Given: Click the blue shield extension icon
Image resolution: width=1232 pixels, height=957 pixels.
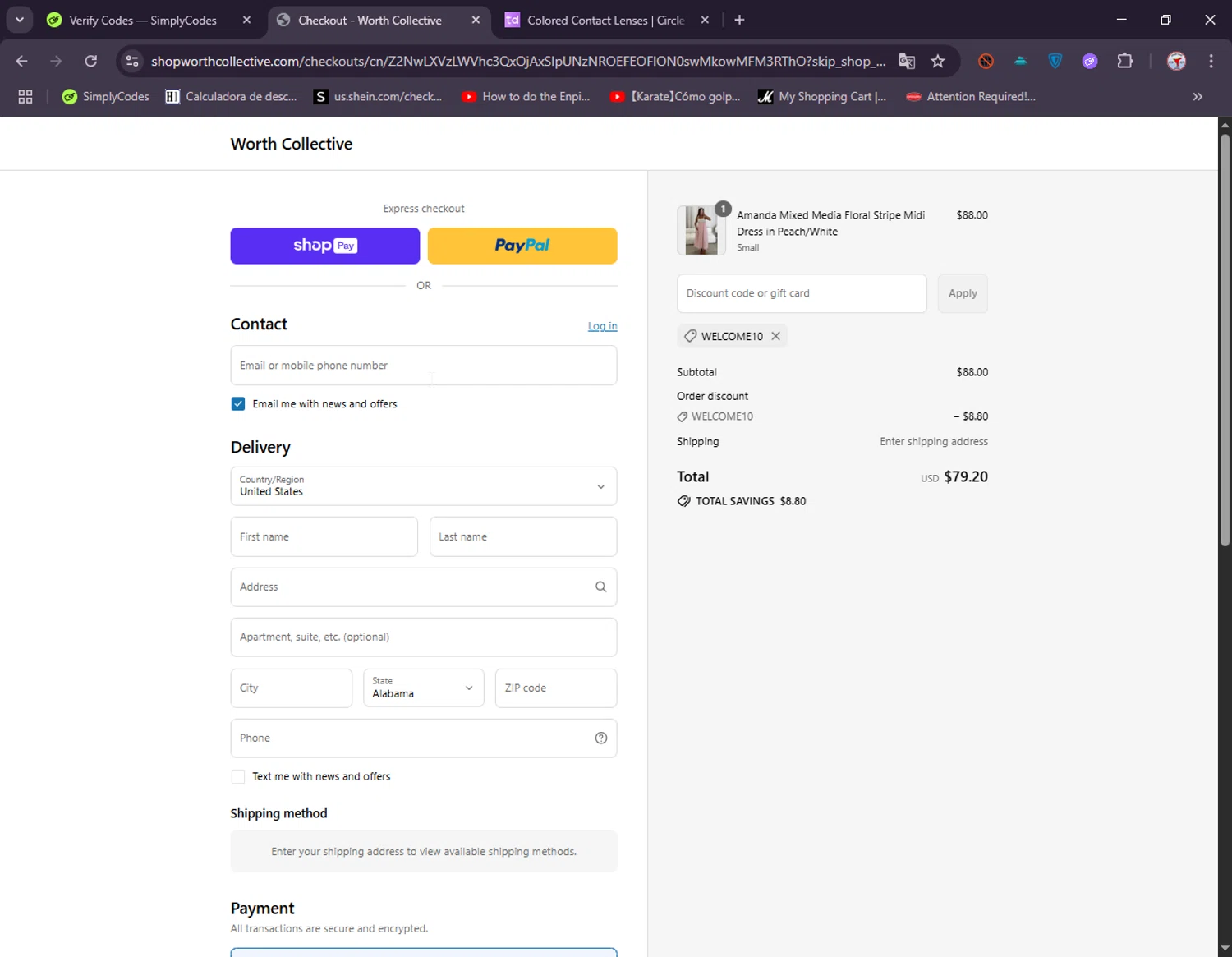Looking at the screenshot, I should (x=1055, y=61).
